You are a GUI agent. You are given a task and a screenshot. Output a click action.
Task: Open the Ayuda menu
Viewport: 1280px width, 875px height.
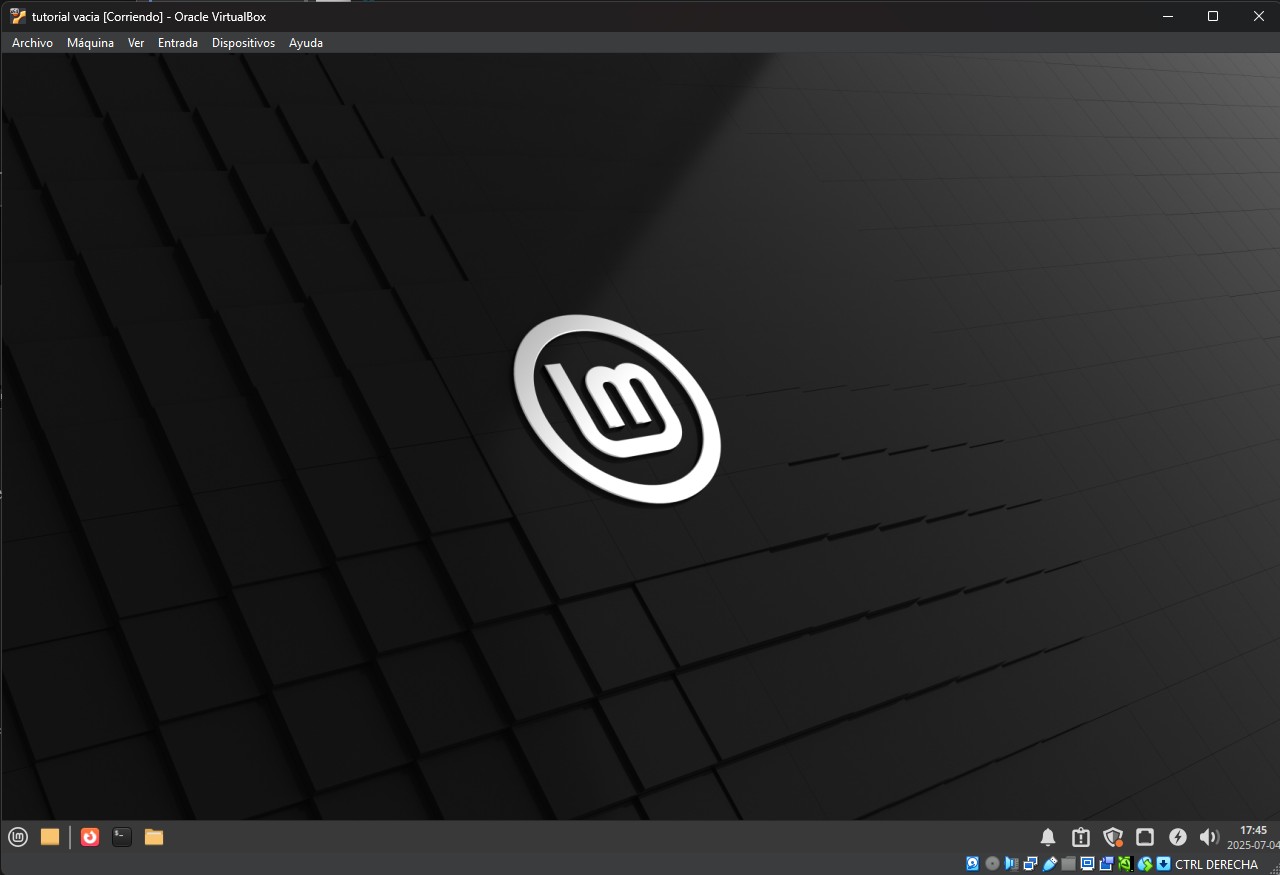(306, 43)
